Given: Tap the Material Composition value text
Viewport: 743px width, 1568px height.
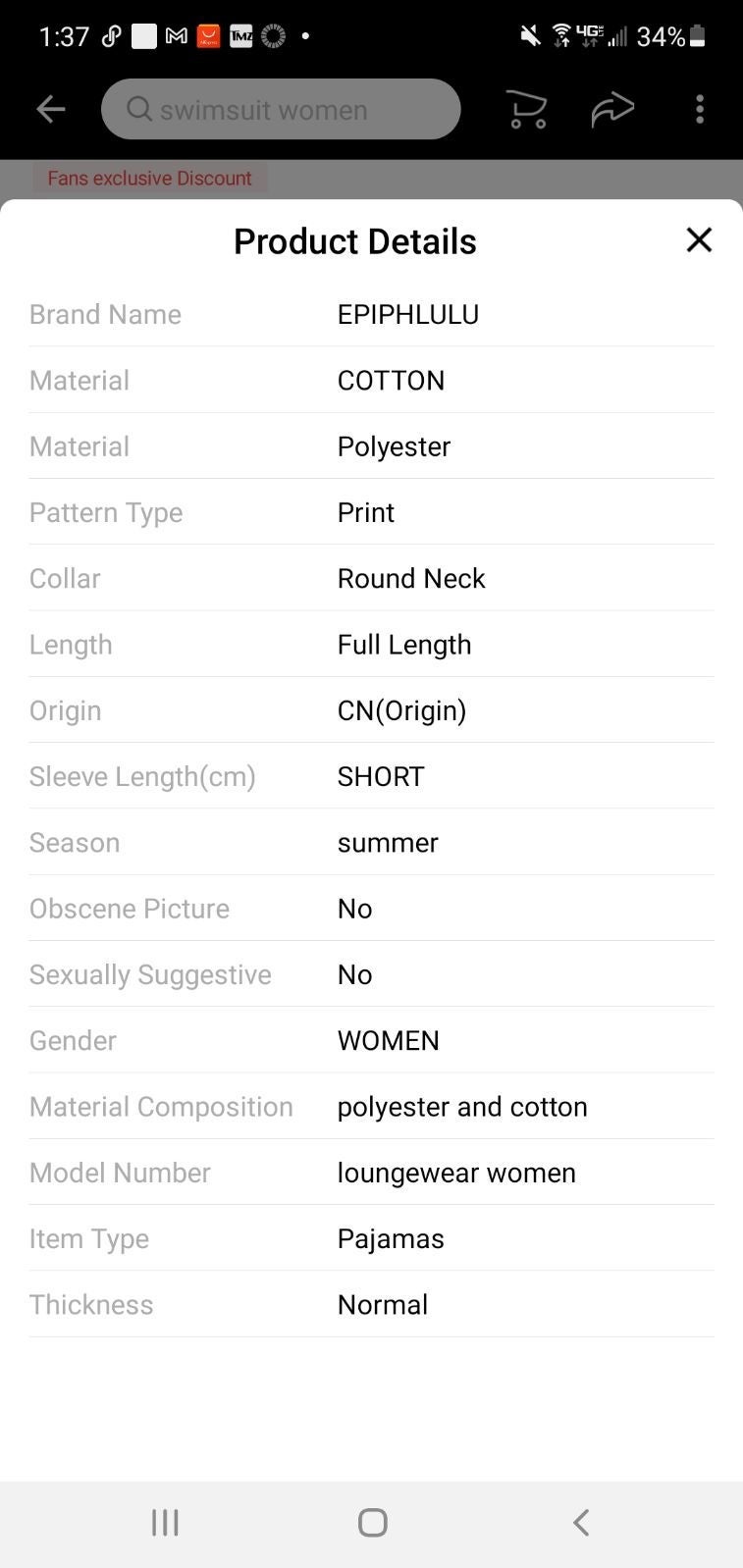Looking at the screenshot, I should point(462,1107).
